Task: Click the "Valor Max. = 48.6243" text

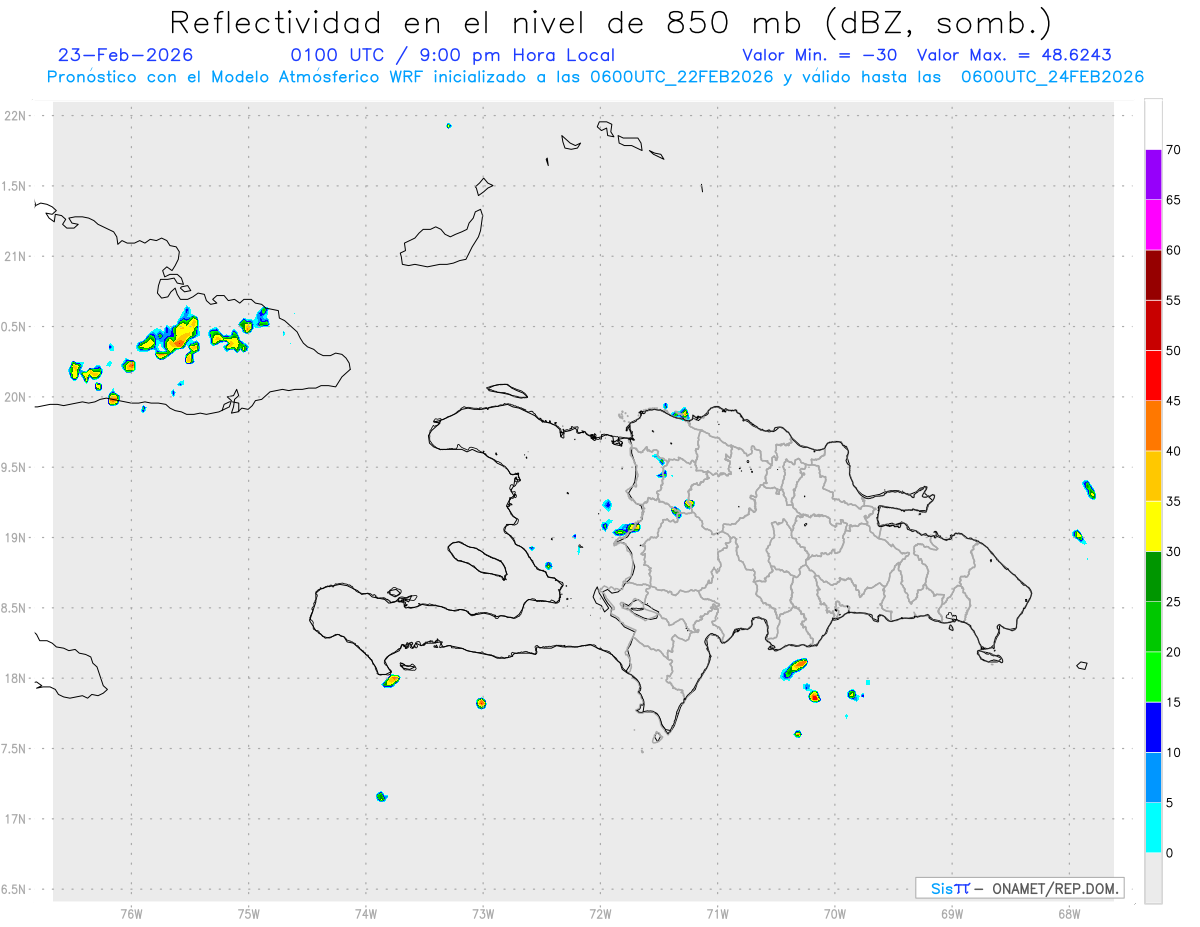Action: (x=1014, y=55)
